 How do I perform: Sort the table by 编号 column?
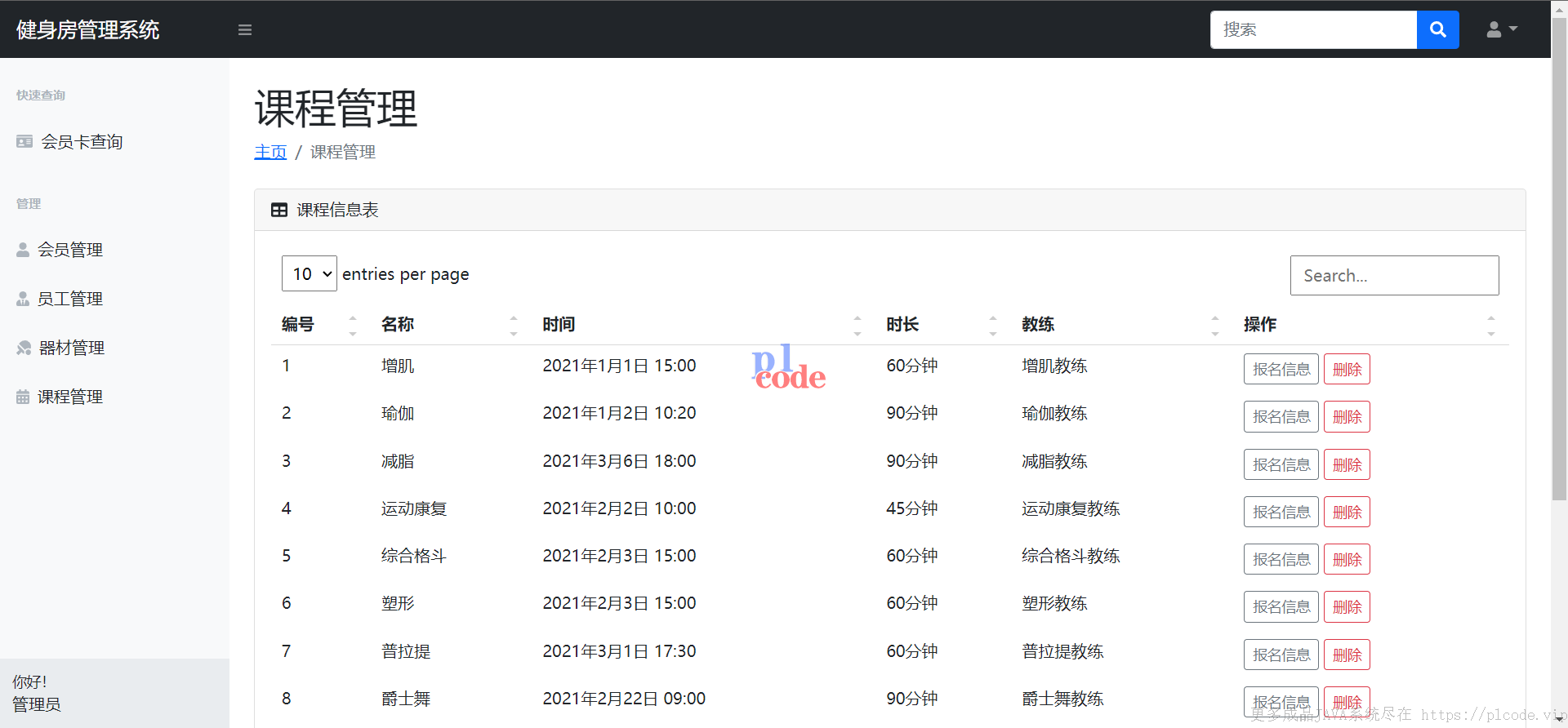pos(319,325)
